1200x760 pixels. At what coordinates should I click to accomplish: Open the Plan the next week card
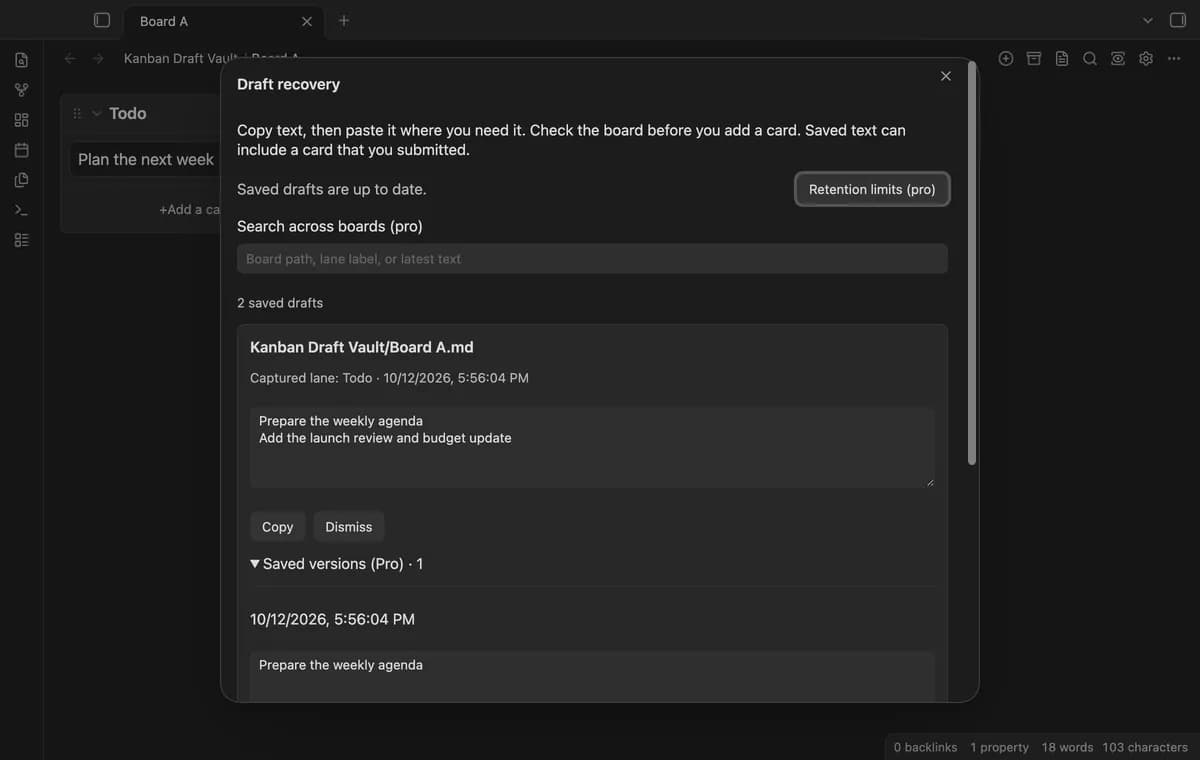tap(146, 160)
